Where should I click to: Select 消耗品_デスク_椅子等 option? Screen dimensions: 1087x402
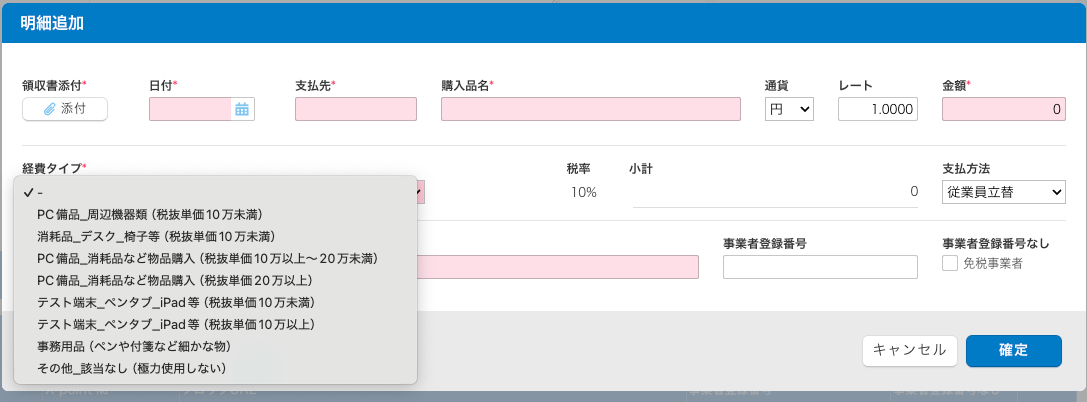coord(155,236)
